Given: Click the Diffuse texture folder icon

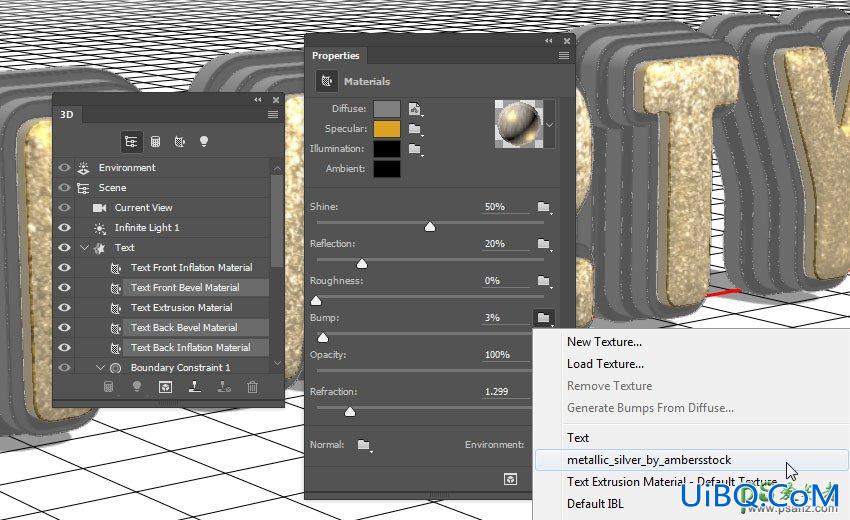Looking at the screenshot, I should click(x=415, y=109).
